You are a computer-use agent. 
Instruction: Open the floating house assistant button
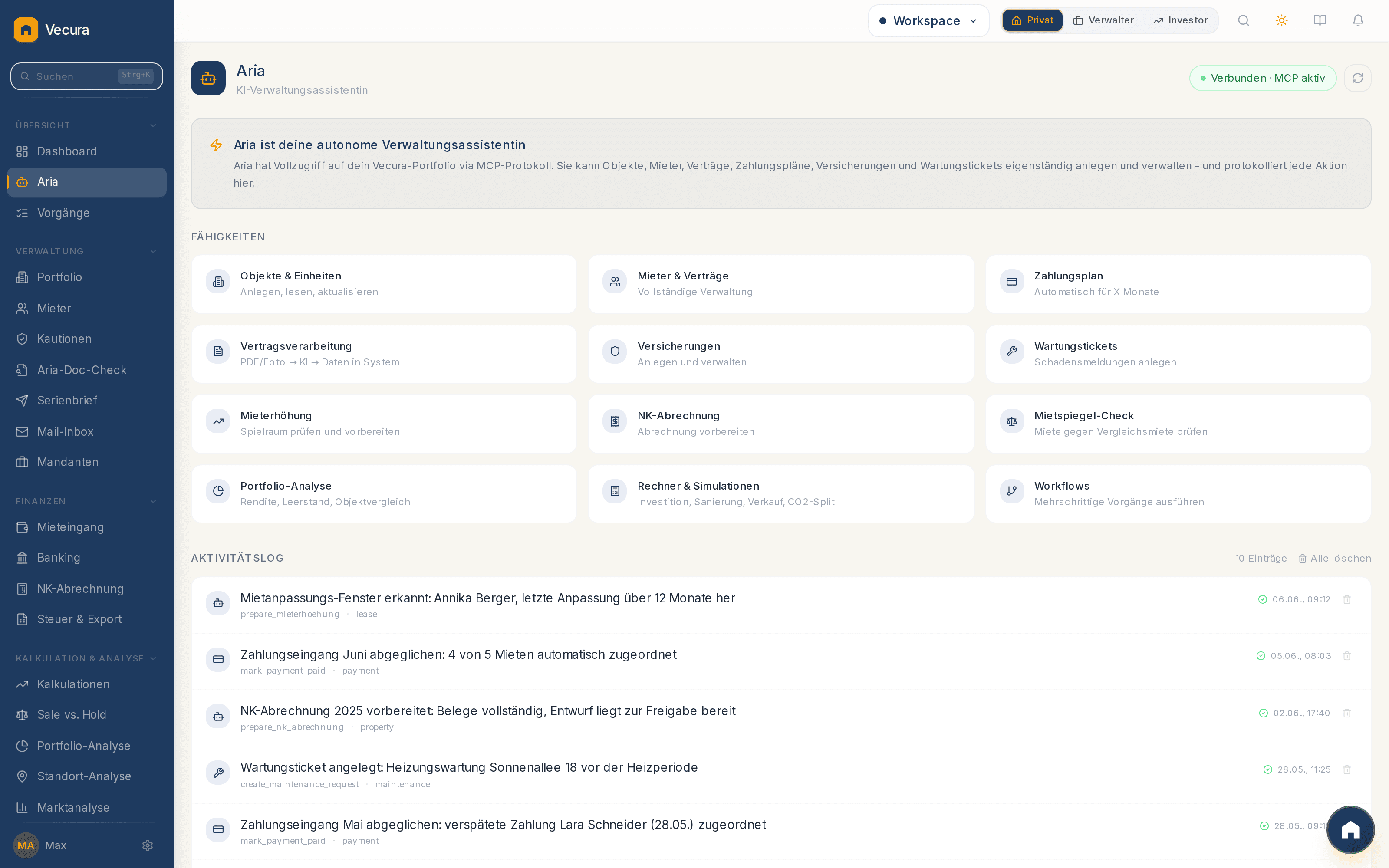coord(1350,829)
